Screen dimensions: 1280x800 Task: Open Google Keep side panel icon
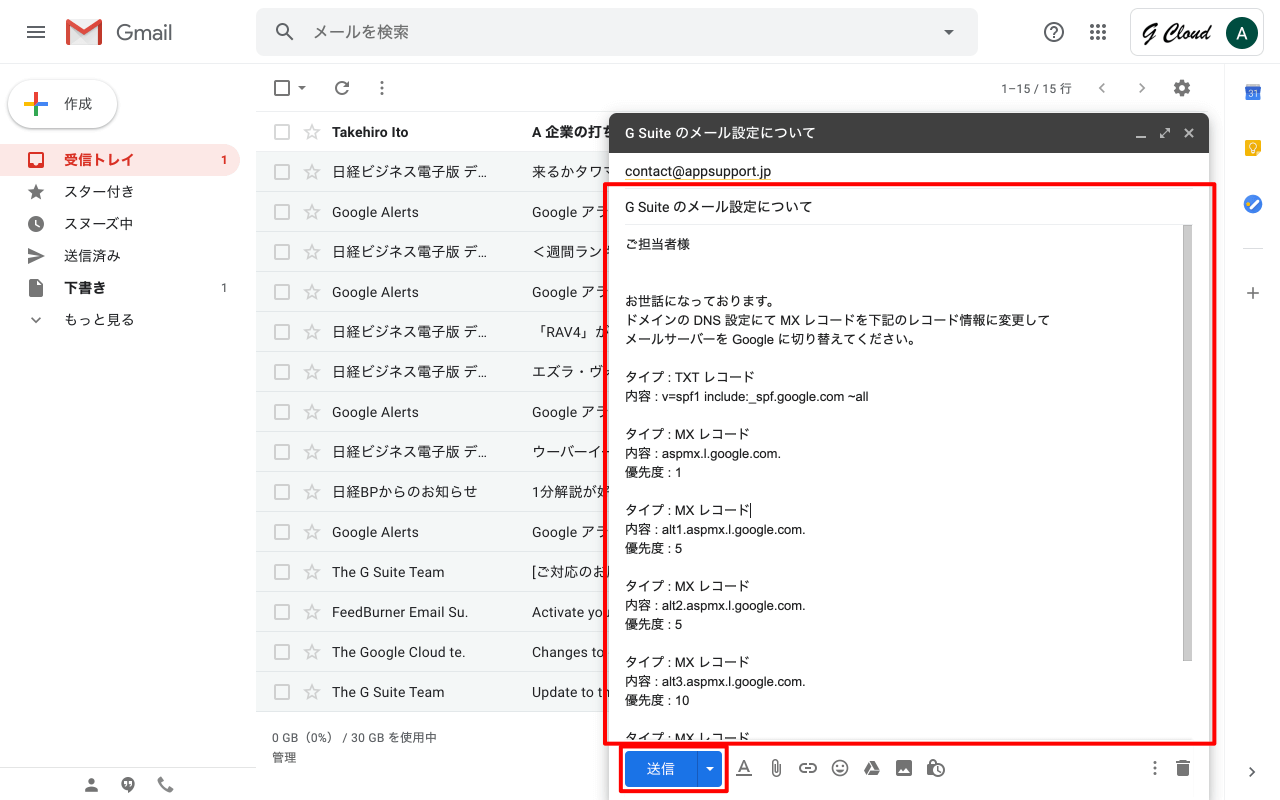pyautogui.click(x=1252, y=148)
